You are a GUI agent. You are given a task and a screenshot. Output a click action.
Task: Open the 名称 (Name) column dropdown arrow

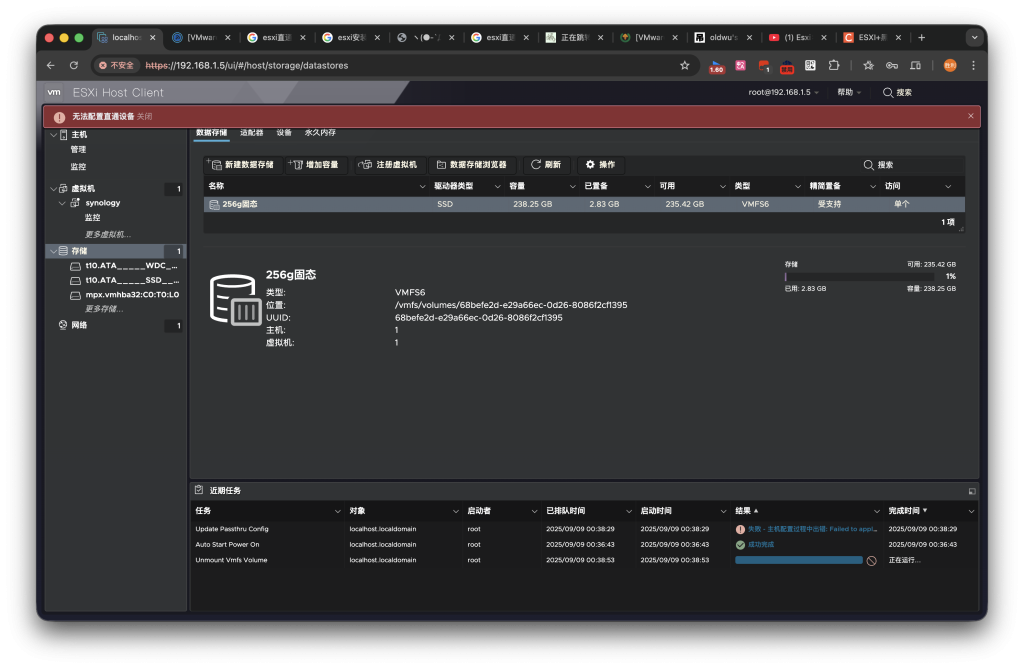422,186
